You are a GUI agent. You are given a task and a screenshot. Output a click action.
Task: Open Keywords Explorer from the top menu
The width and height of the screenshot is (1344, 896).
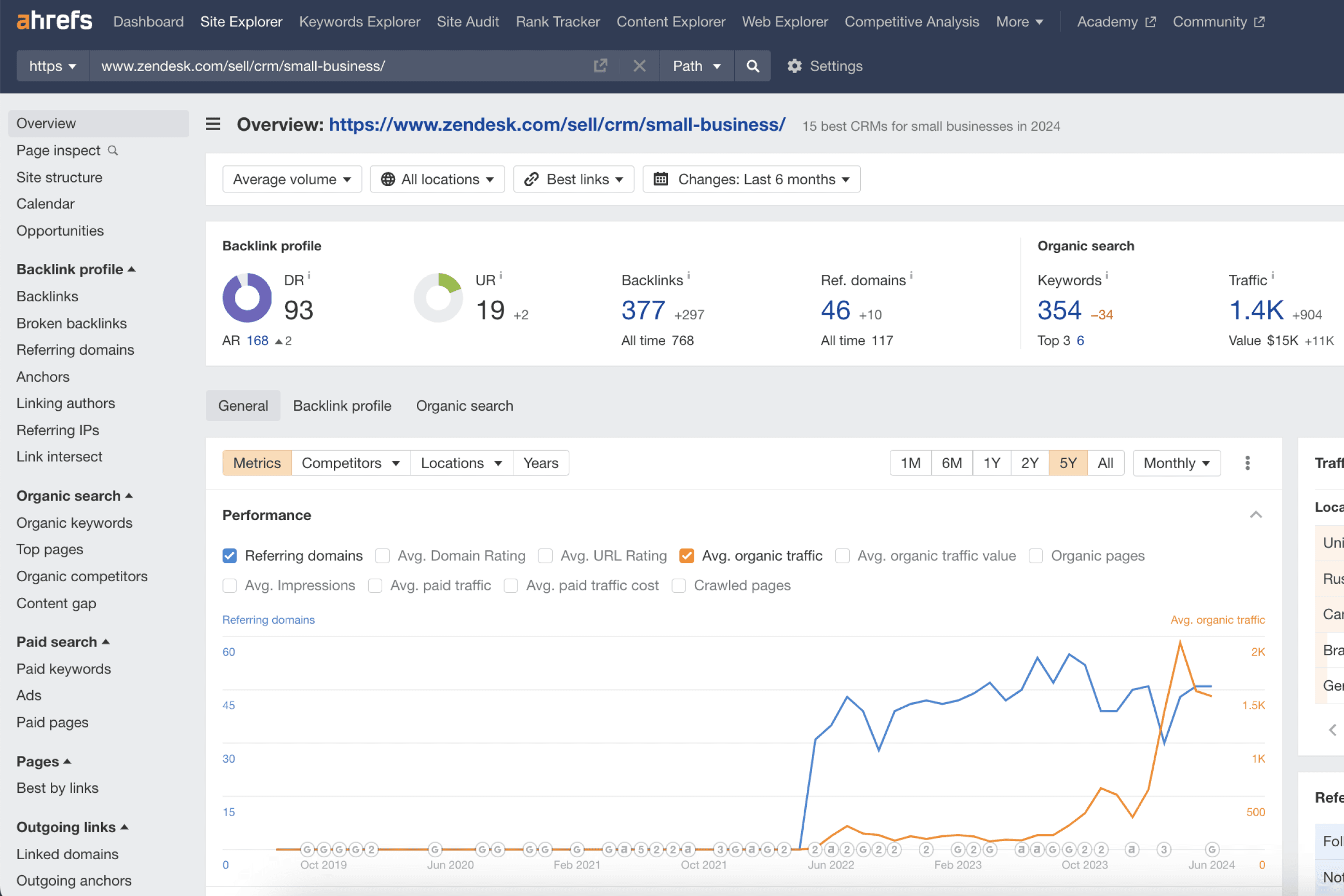359,21
